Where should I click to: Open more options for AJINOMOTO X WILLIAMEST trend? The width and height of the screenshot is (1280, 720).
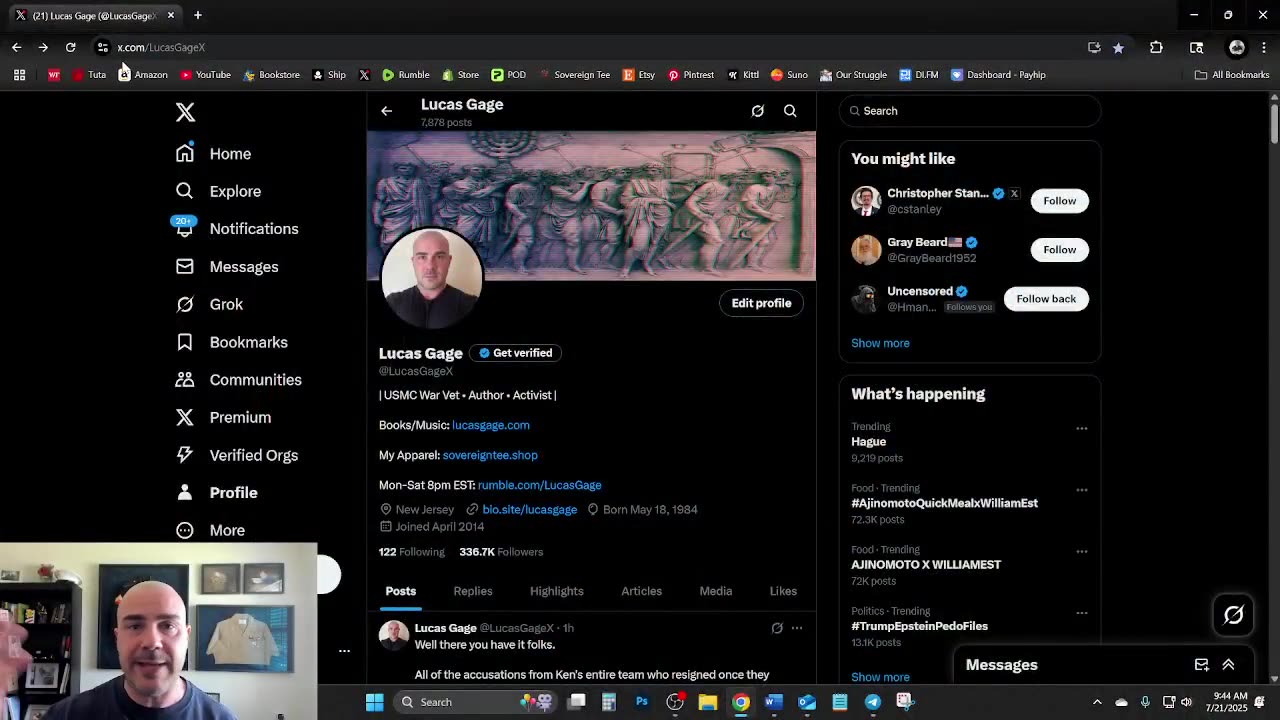point(1081,551)
